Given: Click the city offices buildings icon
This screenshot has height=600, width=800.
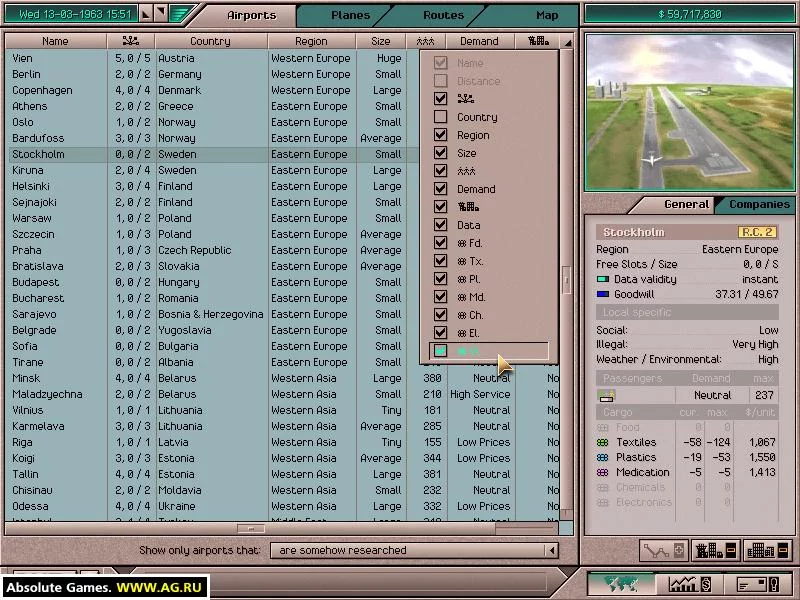Looking at the screenshot, I should pyautogui.click(x=768, y=551).
